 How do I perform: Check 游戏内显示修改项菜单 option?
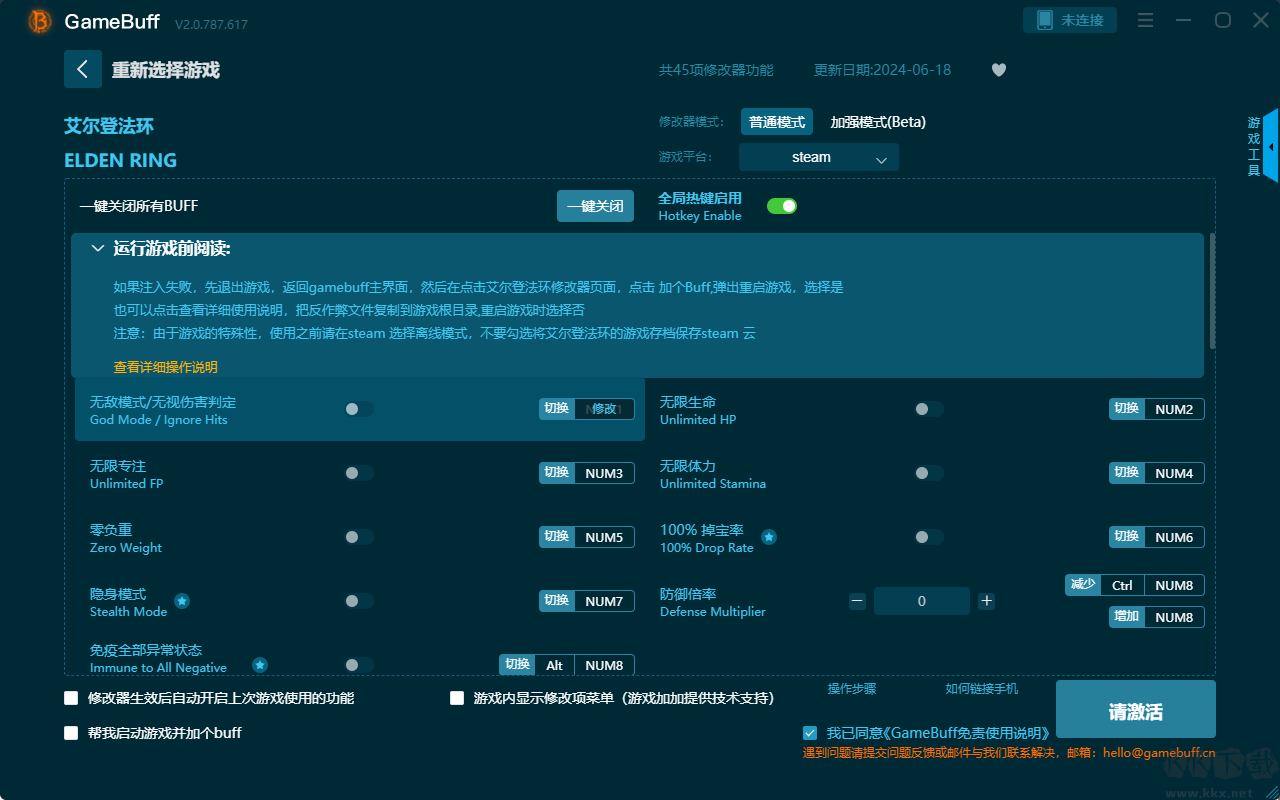click(457, 698)
